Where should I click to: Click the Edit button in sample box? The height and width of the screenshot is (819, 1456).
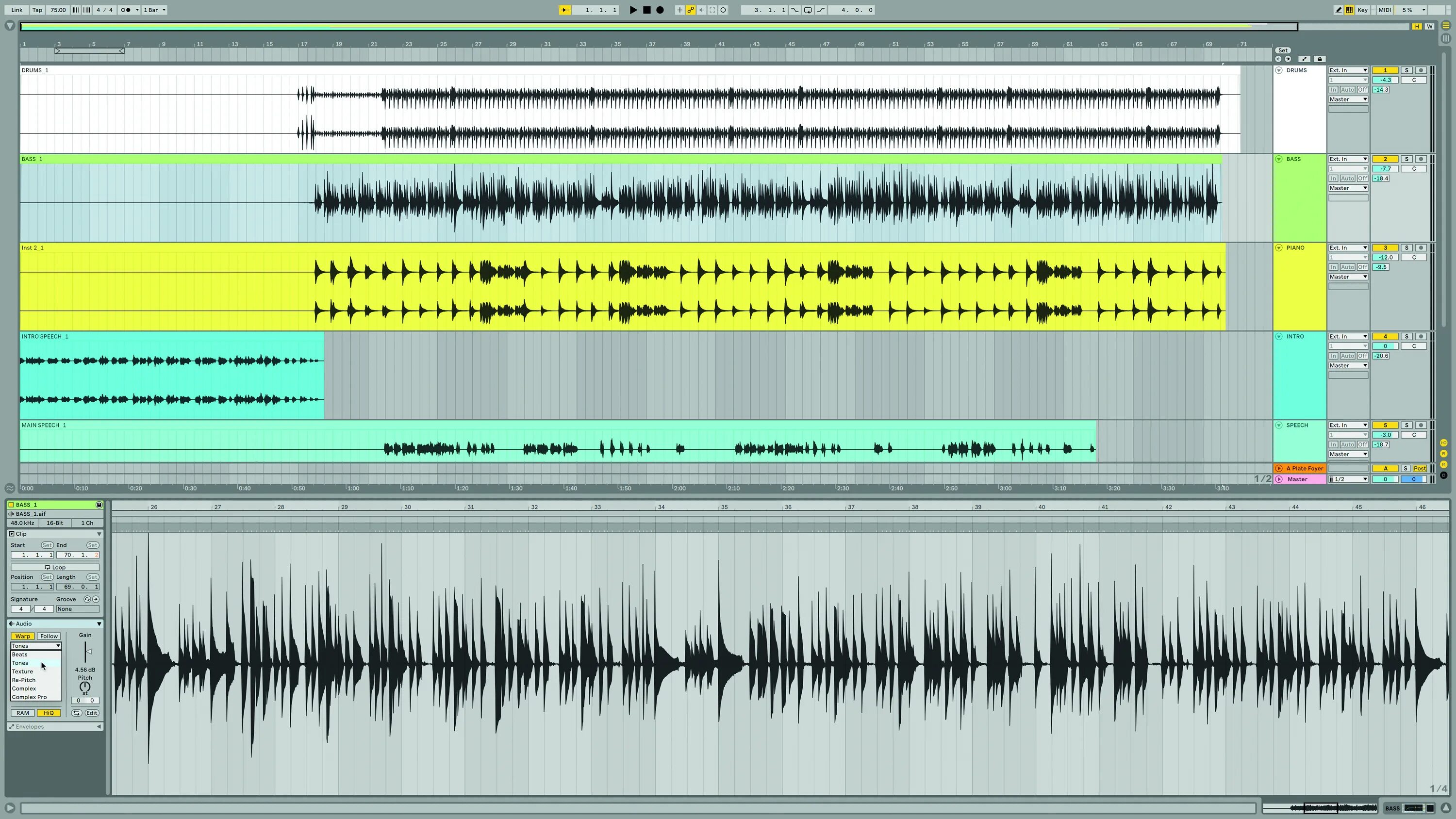pos(92,713)
